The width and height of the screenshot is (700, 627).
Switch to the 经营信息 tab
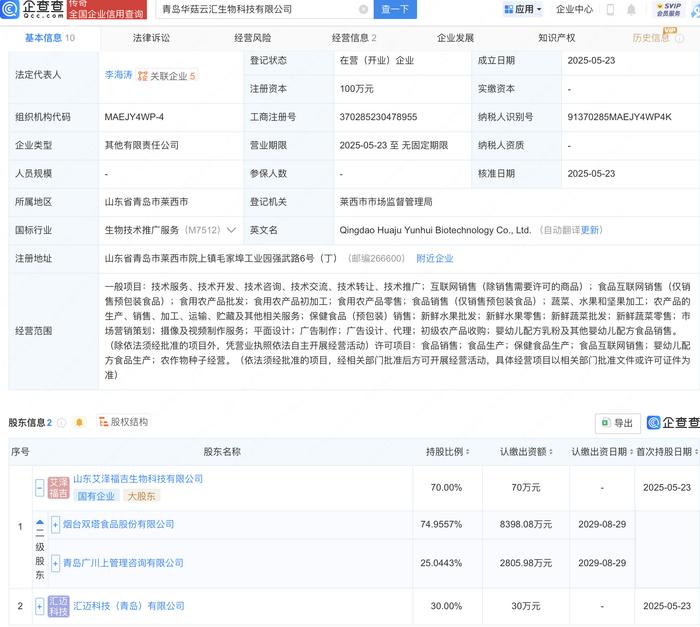[354, 38]
